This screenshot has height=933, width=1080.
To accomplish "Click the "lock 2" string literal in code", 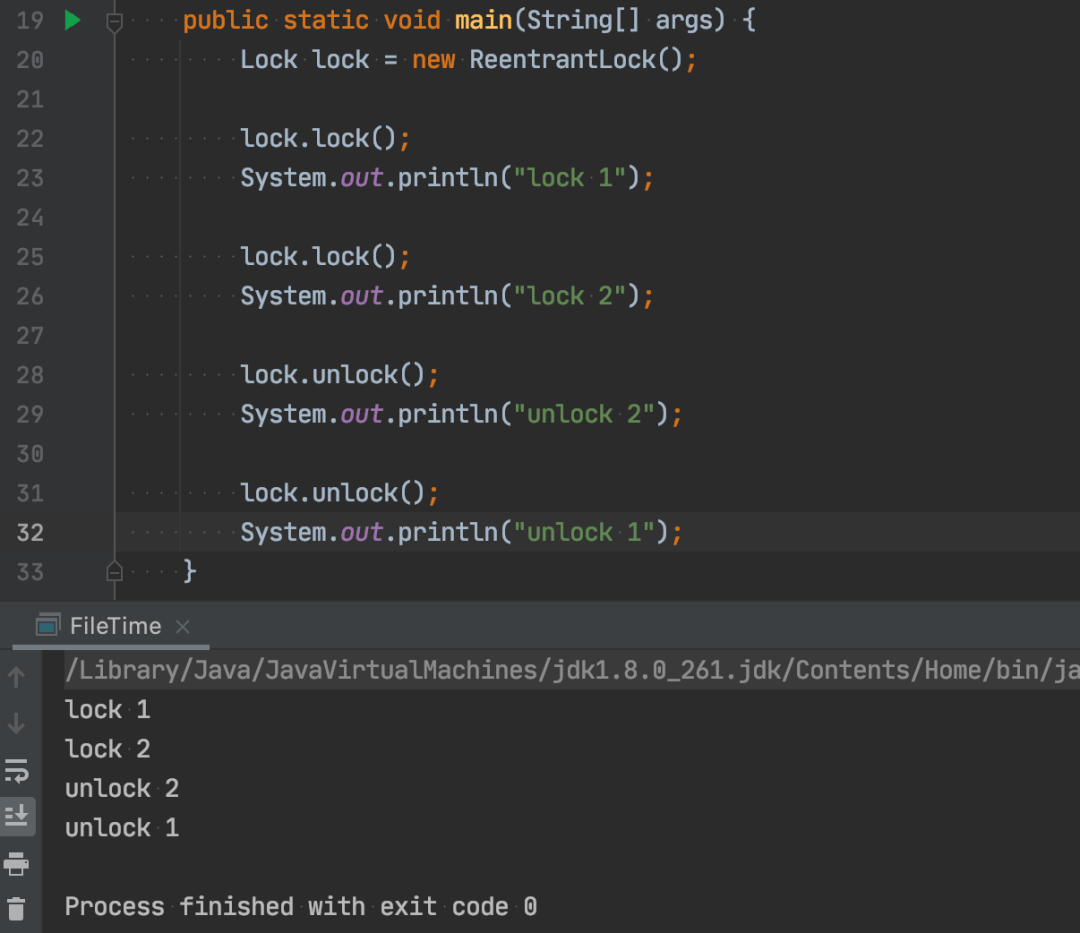I will point(570,296).
